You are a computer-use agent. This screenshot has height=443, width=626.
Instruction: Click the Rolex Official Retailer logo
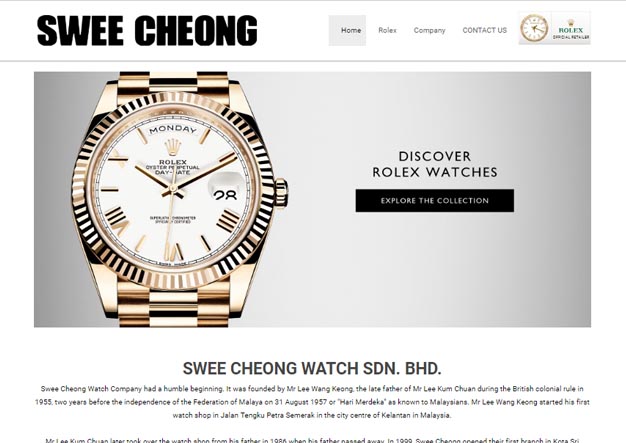coord(571,28)
